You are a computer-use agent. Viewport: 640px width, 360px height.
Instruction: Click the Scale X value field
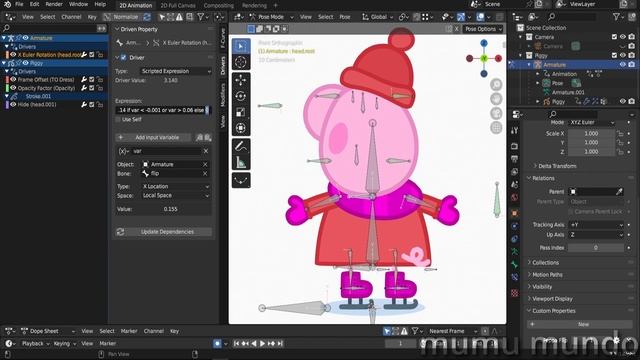tap(591, 133)
